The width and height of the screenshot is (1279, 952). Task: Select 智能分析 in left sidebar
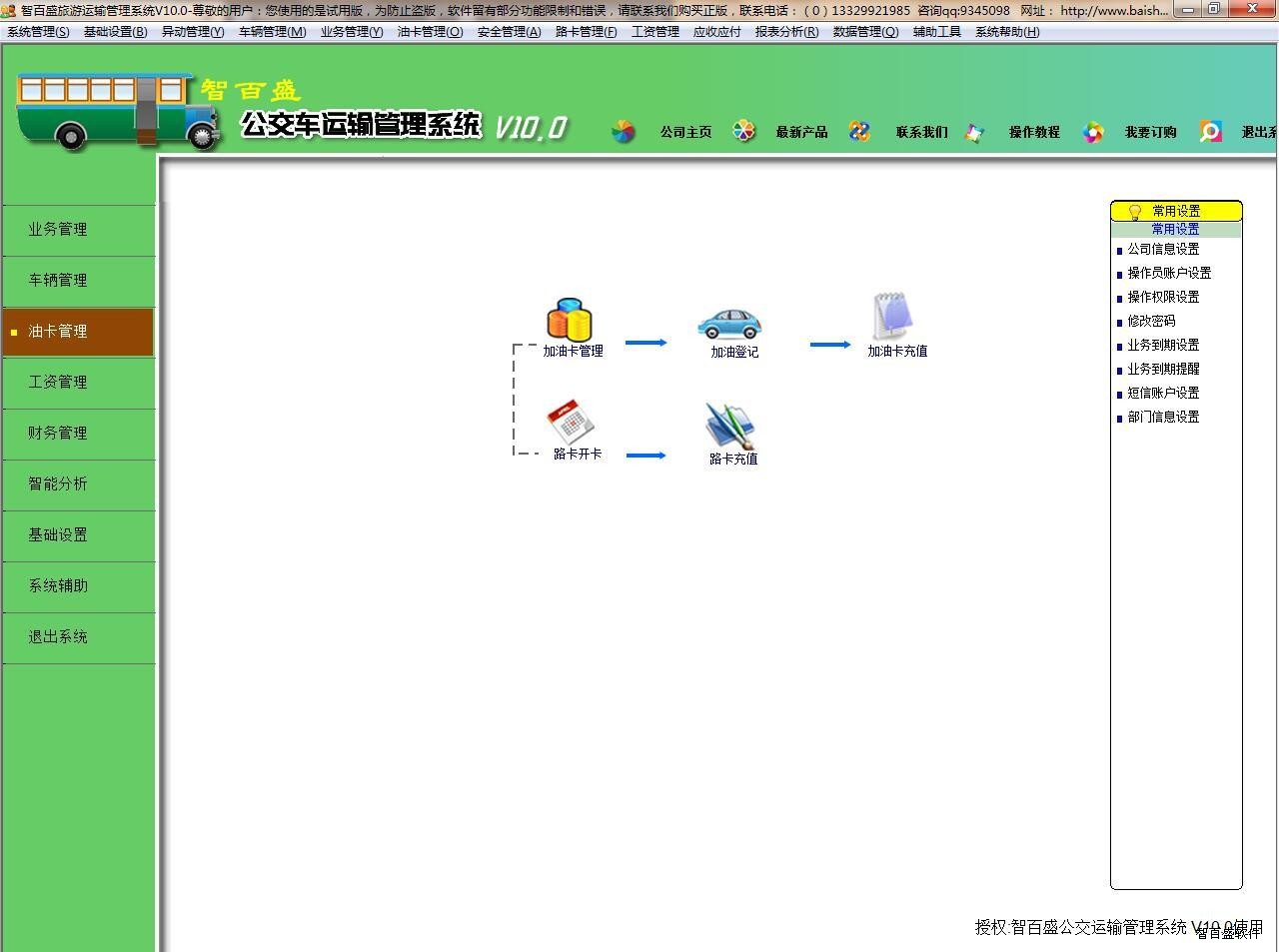(78, 484)
